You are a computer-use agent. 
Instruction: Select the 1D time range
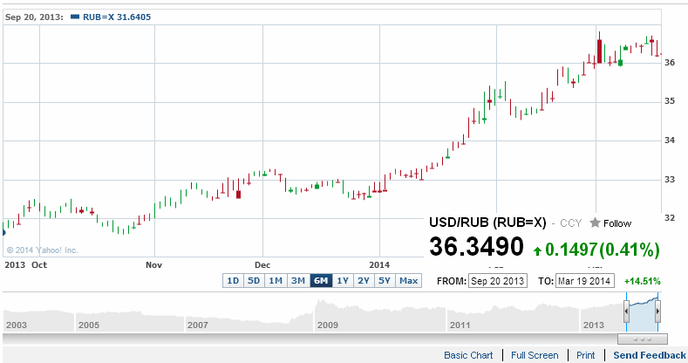coord(233,280)
